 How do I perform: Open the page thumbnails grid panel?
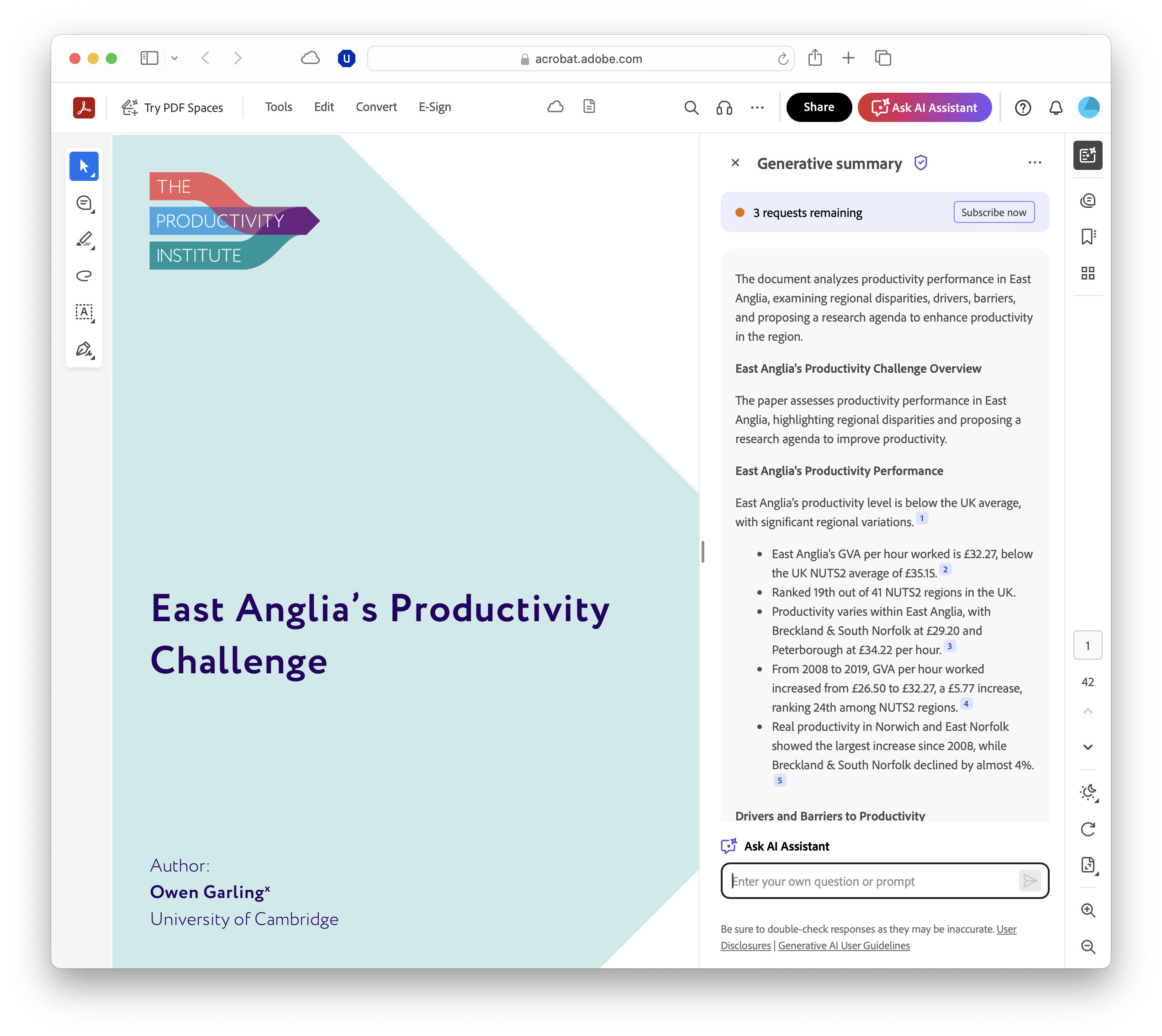coord(1088,273)
